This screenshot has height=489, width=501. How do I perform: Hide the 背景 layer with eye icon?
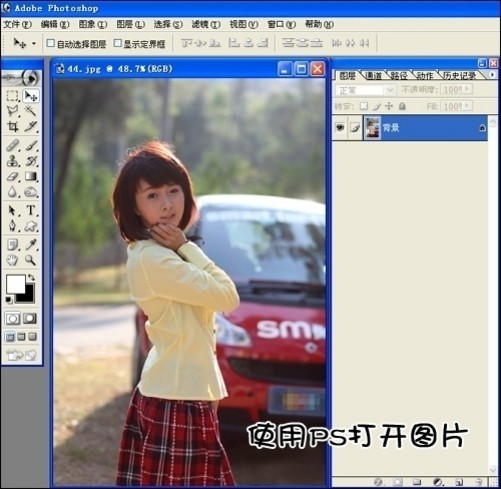point(340,127)
